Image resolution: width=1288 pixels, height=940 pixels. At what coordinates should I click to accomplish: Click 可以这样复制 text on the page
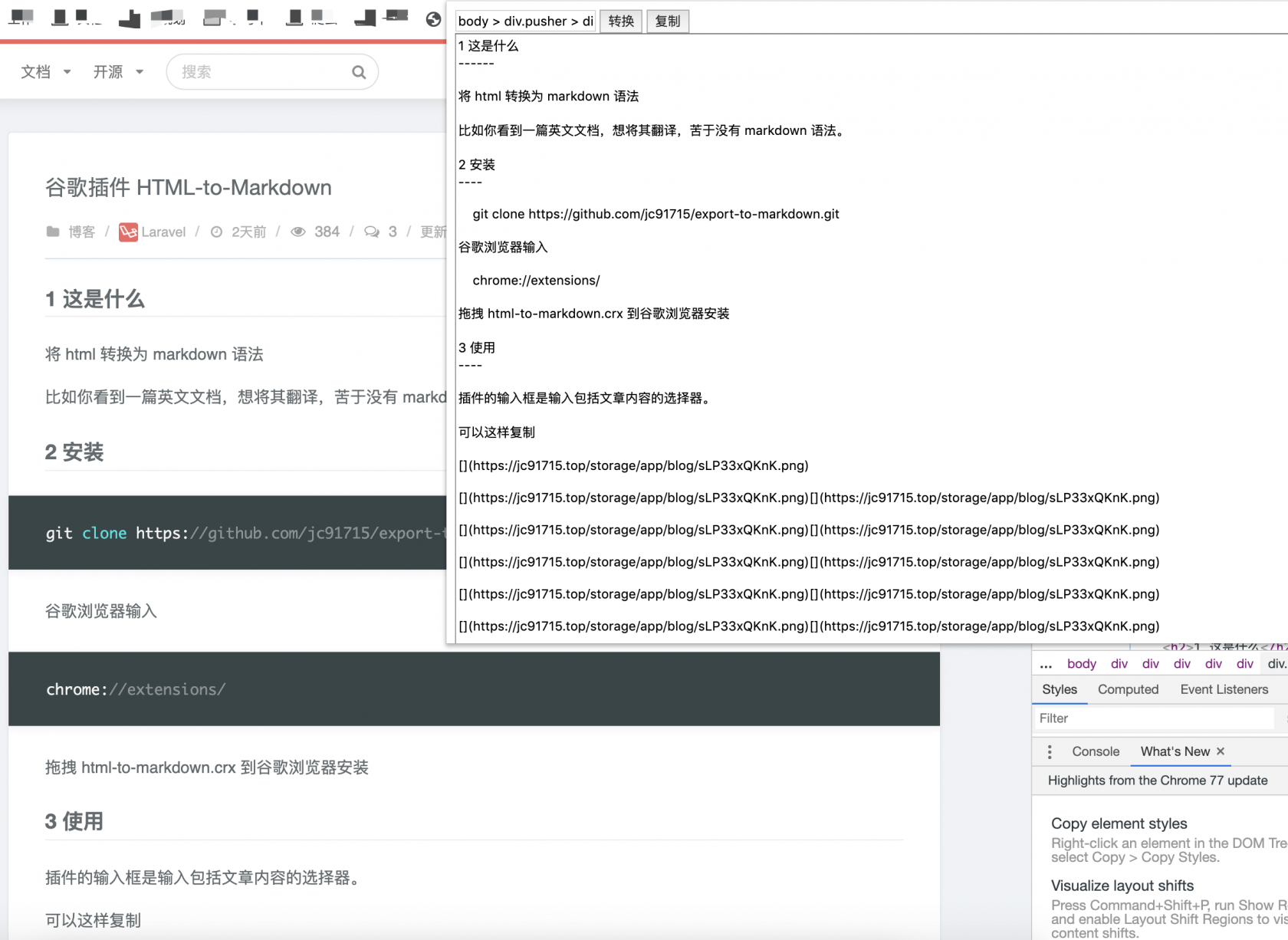[x=94, y=921]
